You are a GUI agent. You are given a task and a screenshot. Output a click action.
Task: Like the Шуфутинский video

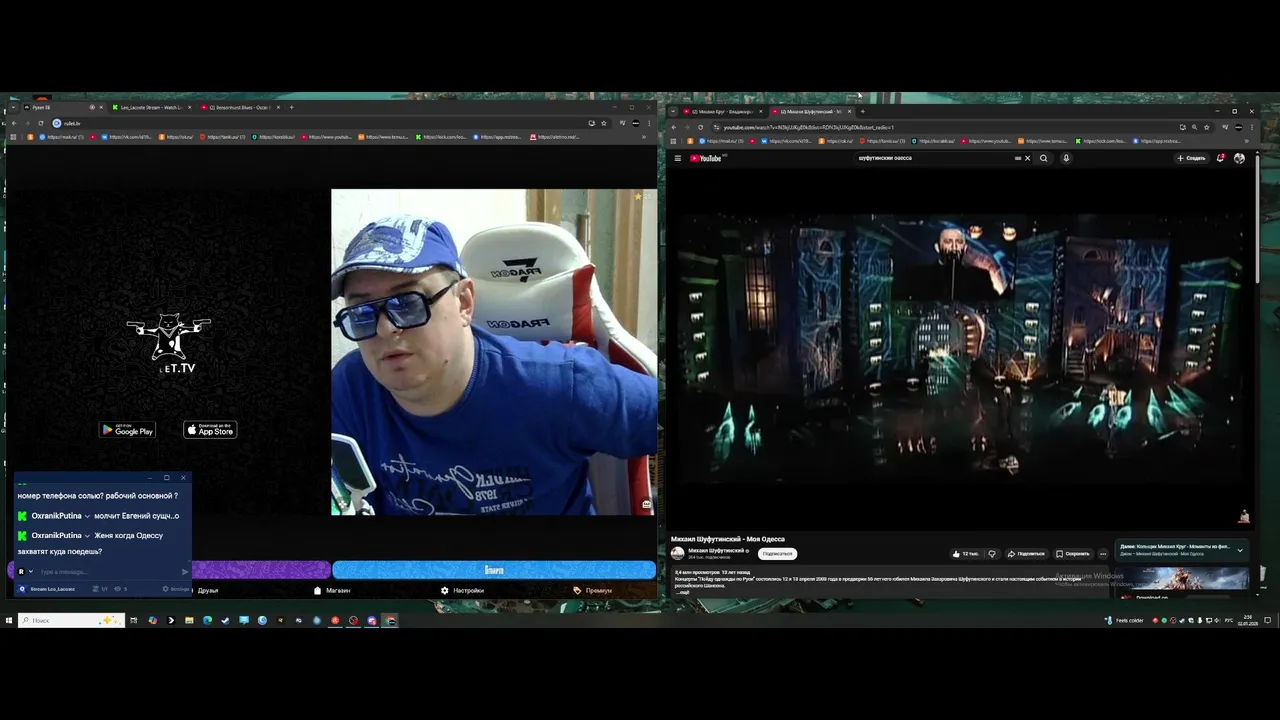[965, 553]
